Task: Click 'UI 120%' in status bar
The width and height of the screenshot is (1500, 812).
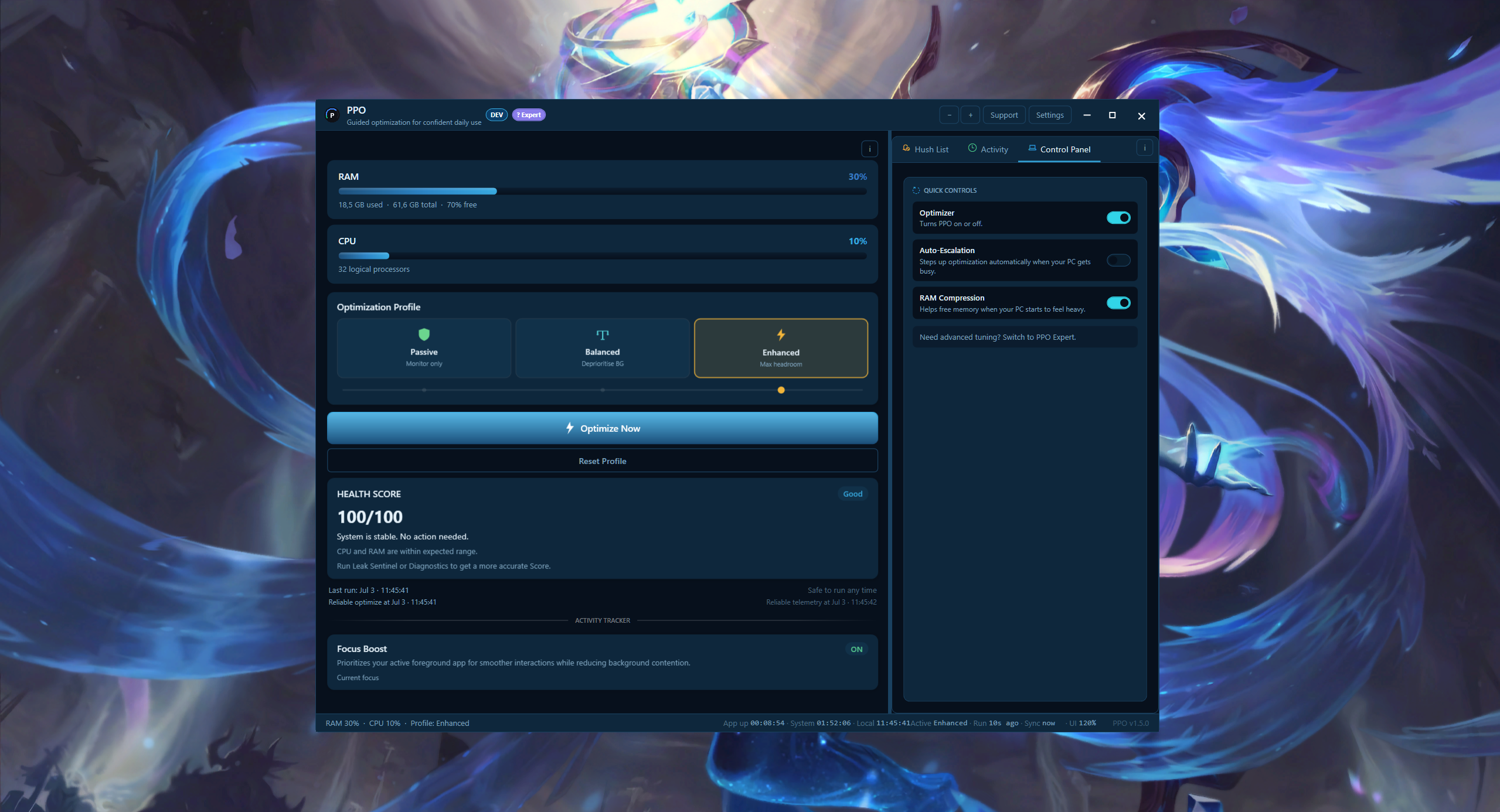Action: click(x=1082, y=724)
